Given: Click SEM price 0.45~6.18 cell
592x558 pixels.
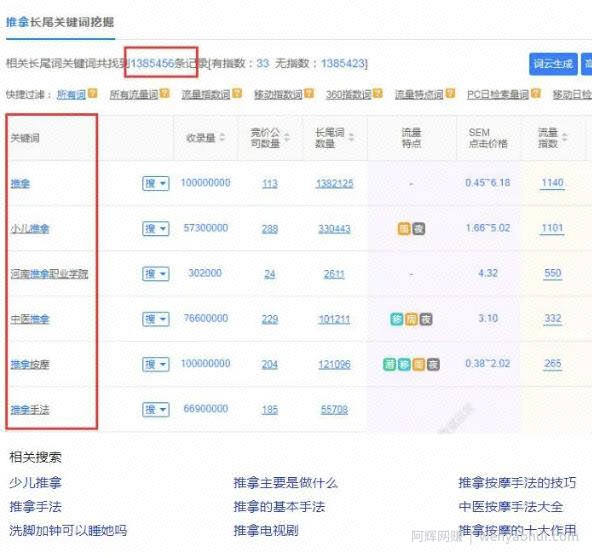Looking at the screenshot, I should tap(488, 183).
